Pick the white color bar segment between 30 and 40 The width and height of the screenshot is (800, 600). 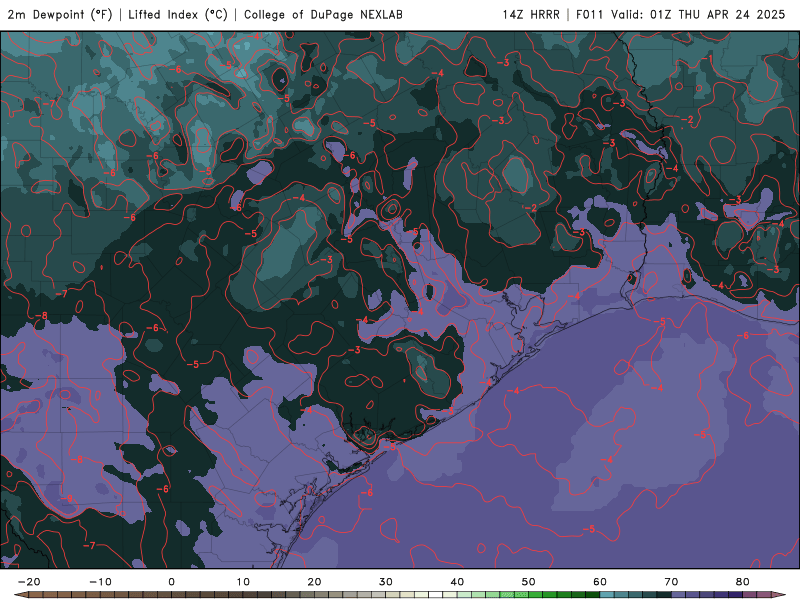[x=436, y=595]
